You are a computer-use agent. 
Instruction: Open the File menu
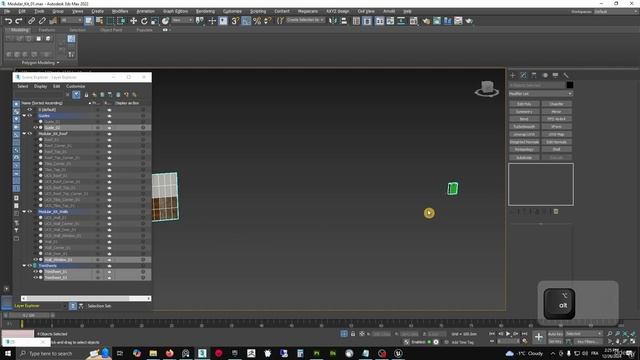coord(7,11)
